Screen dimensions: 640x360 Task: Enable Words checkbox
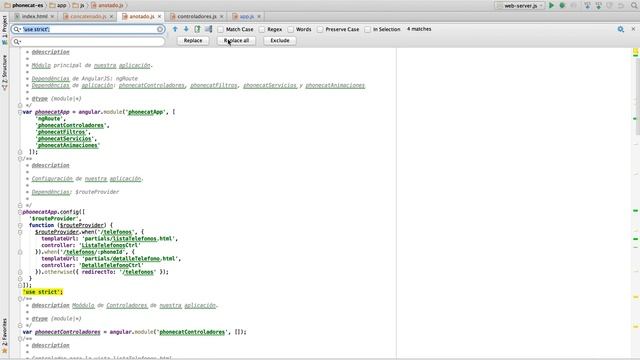tap(291, 29)
